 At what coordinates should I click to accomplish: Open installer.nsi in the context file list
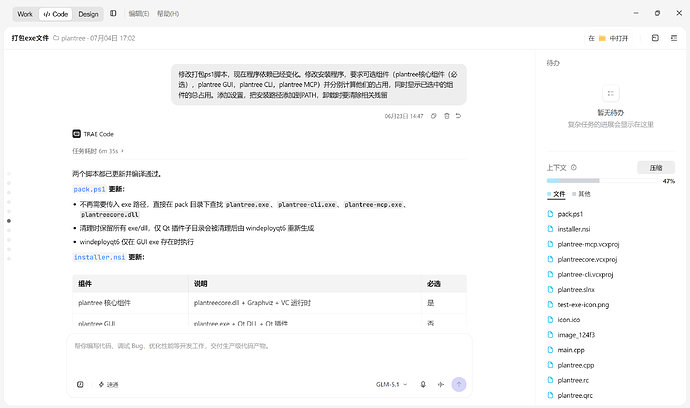574,229
